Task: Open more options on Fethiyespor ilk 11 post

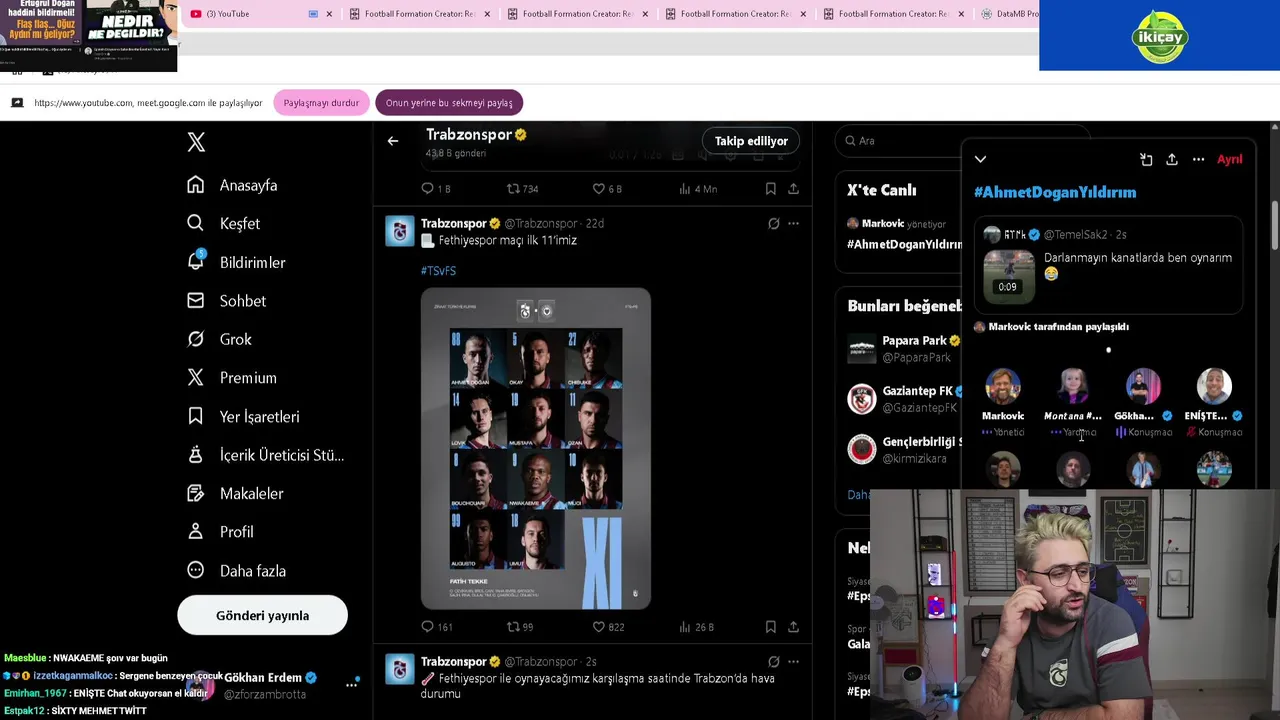Action: pyautogui.click(x=793, y=223)
